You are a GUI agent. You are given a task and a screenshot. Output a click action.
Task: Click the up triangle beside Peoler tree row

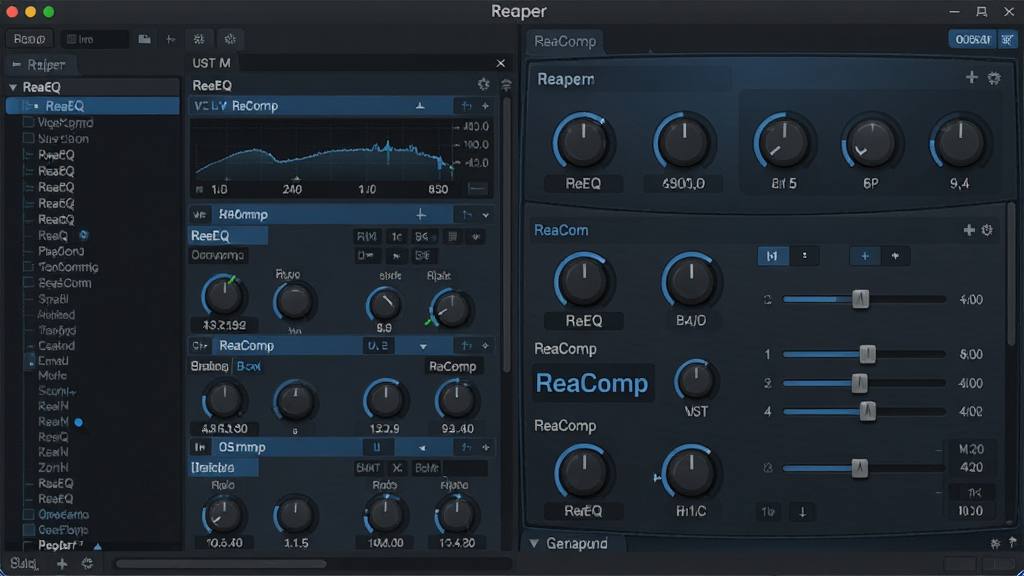[x=97, y=546]
